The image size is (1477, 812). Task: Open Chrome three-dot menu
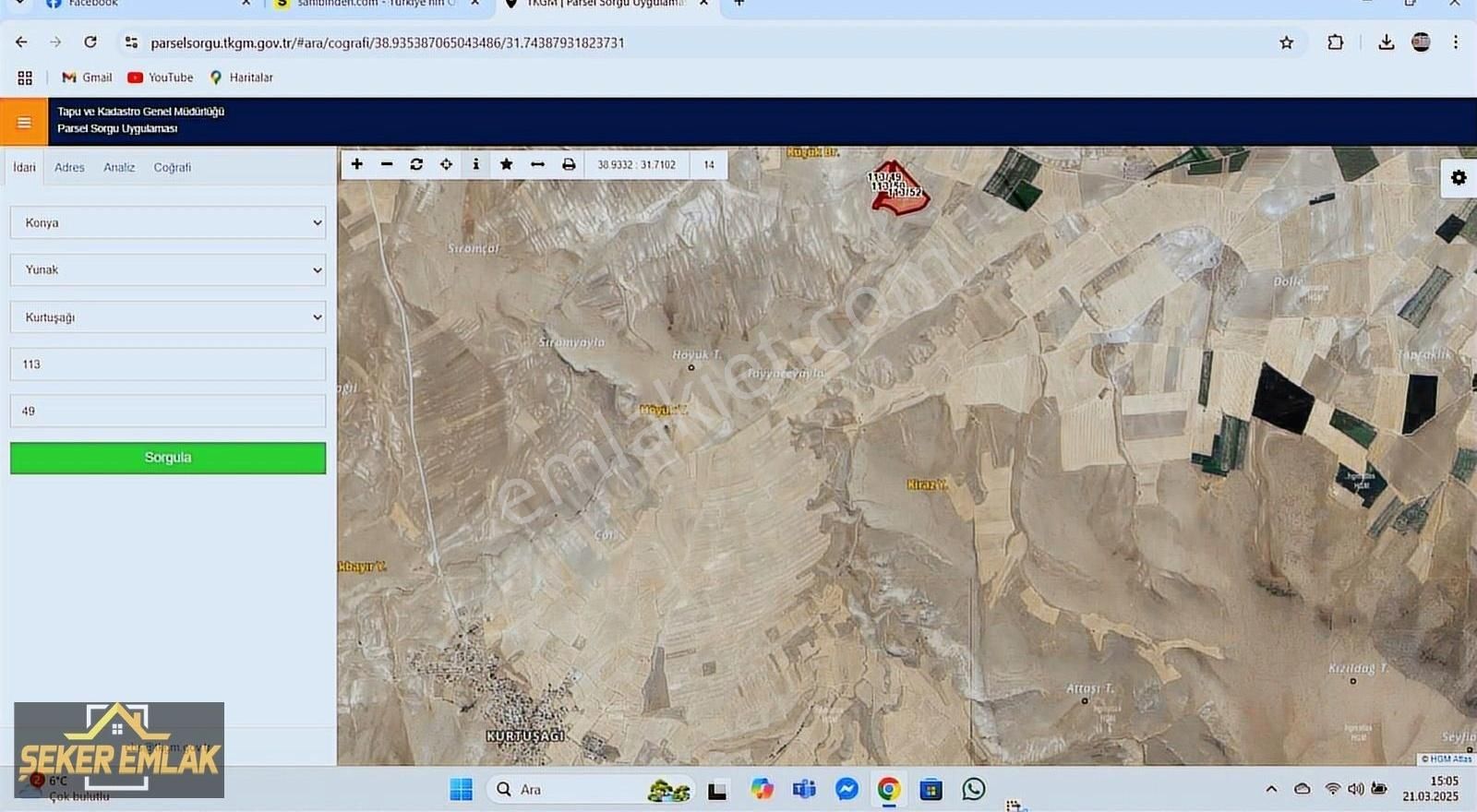(x=1456, y=42)
